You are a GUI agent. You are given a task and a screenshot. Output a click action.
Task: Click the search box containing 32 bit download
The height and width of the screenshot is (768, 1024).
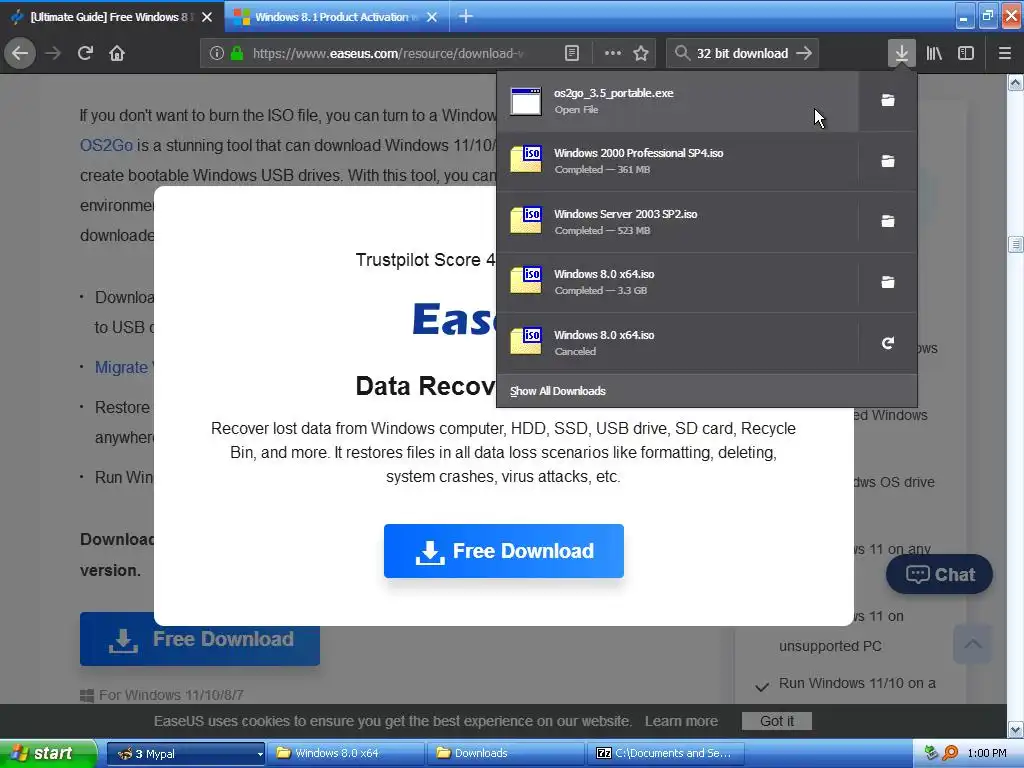pyautogui.click(x=743, y=53)
